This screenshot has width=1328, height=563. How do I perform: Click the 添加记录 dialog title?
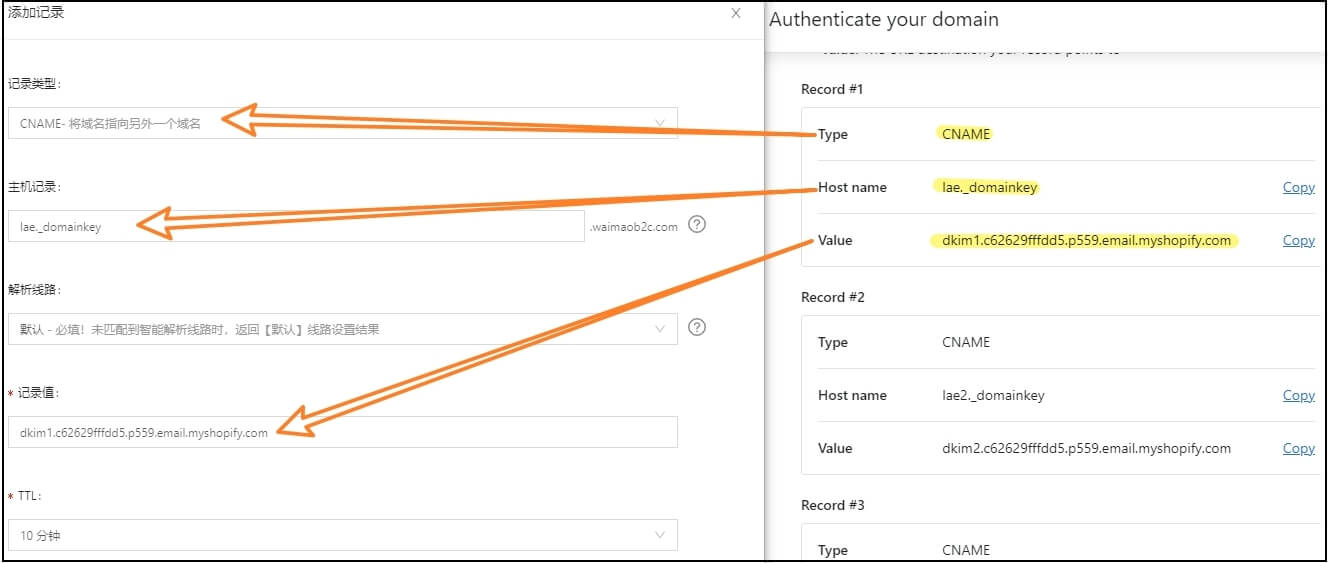36,13
